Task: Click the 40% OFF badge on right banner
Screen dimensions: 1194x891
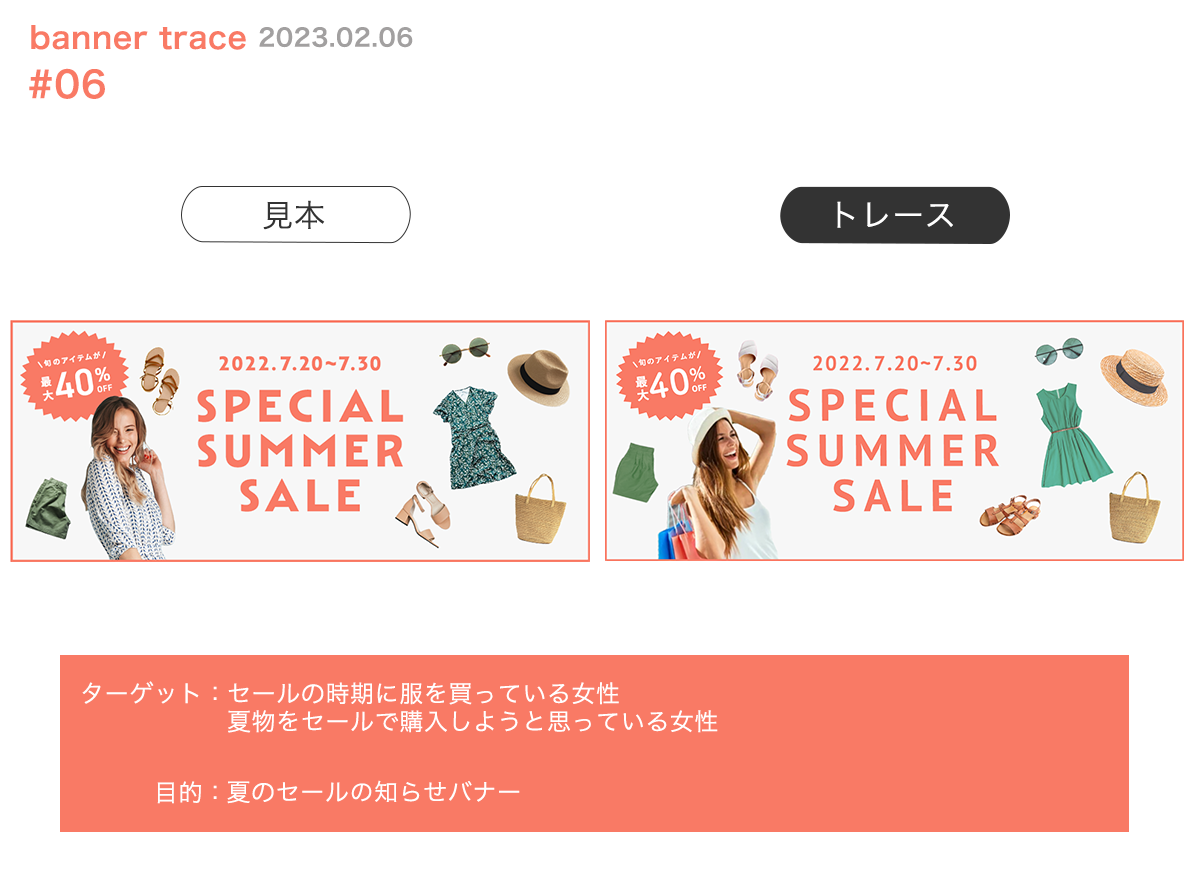Action: [669, 376]
